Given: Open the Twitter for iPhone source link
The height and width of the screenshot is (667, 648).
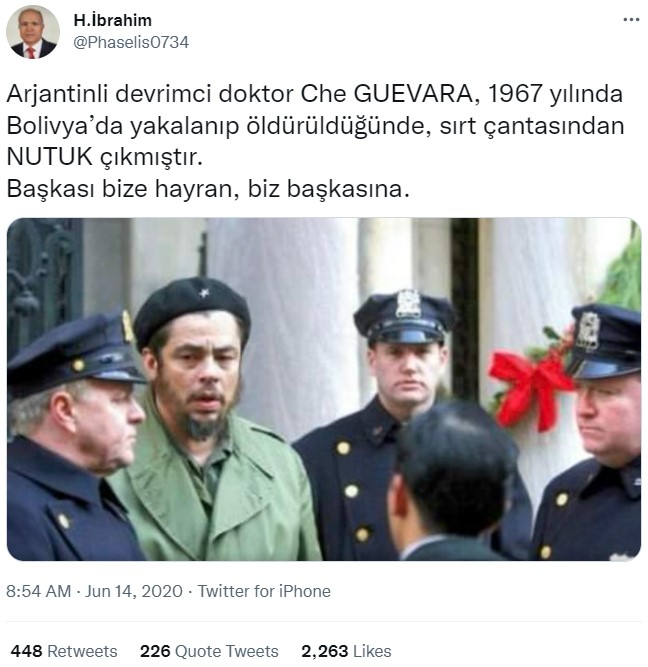Looking at the screenshot, I should [264, 591].
